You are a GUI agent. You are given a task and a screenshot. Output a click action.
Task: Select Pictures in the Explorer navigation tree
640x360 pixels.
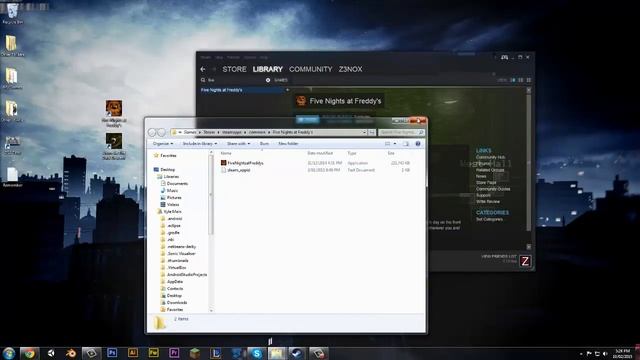(x=171, y=198)
